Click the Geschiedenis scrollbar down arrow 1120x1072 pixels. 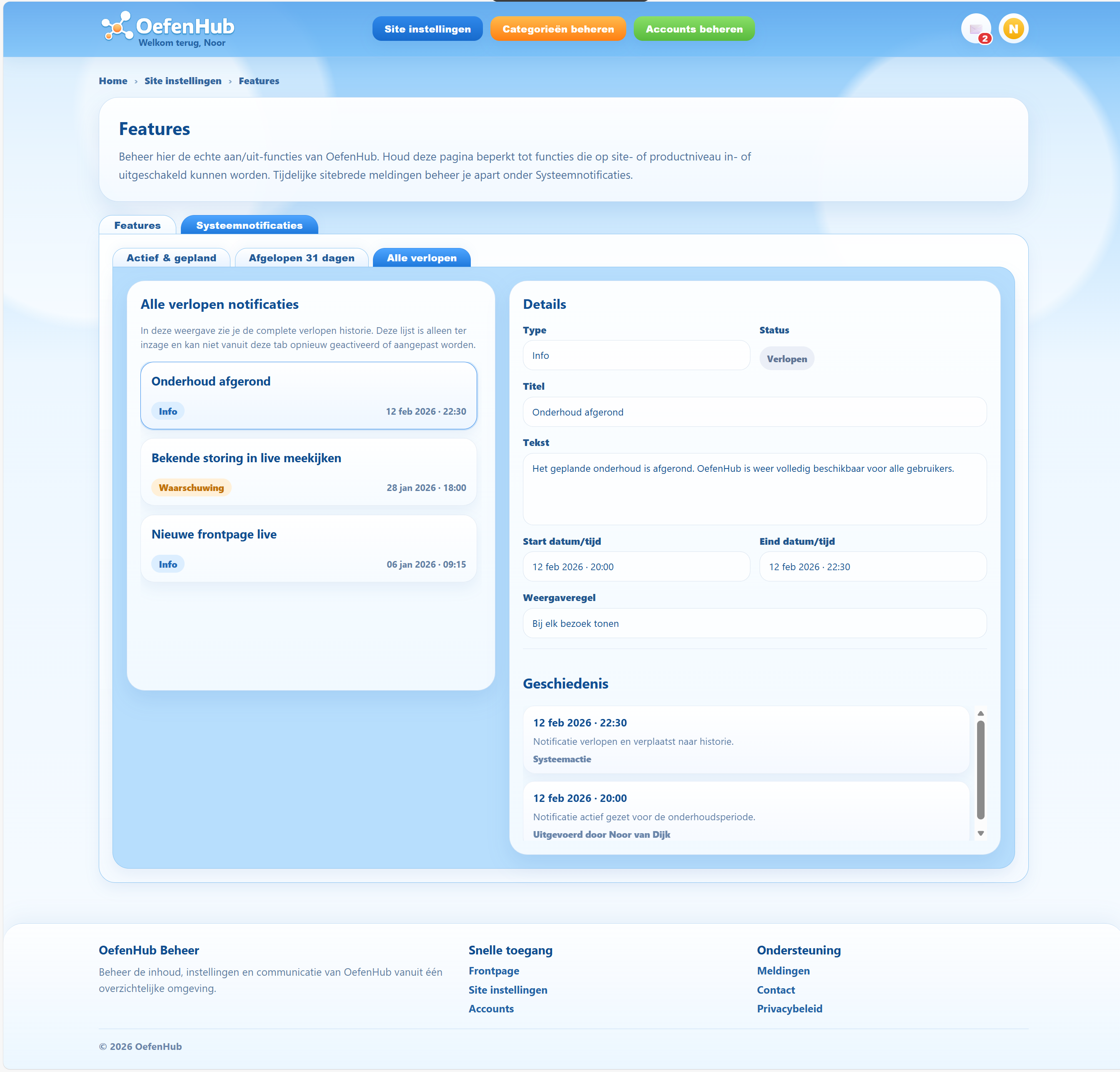click(x=981, y=833)
